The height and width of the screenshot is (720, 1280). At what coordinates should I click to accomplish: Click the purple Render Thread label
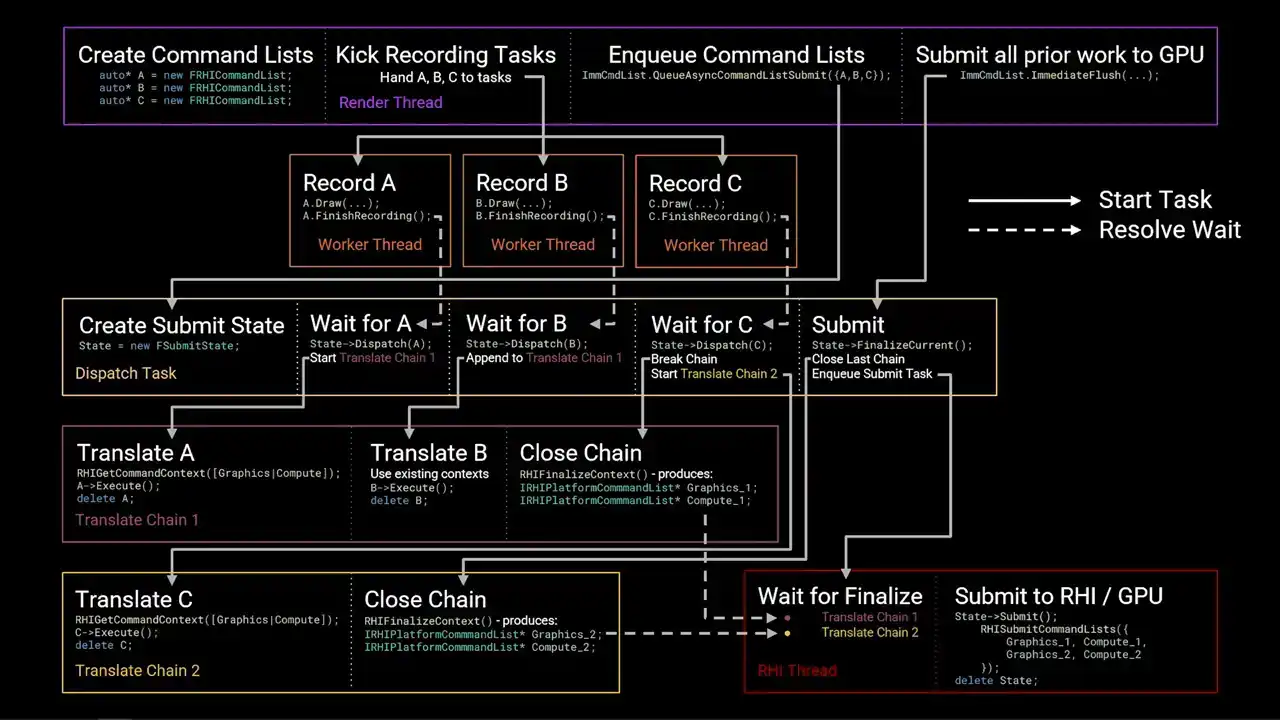pos(390,102)
